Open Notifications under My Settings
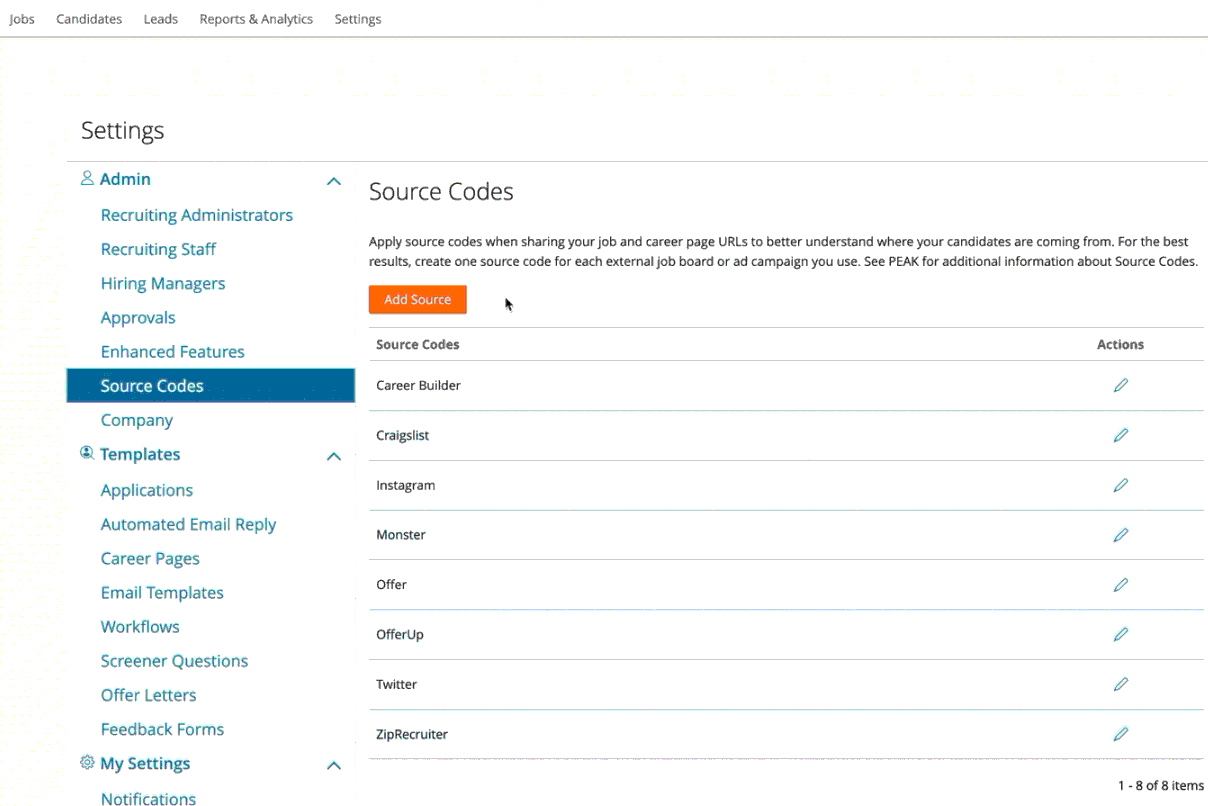The height and width of the screenshot is (806, 1208). pos(148,798)
